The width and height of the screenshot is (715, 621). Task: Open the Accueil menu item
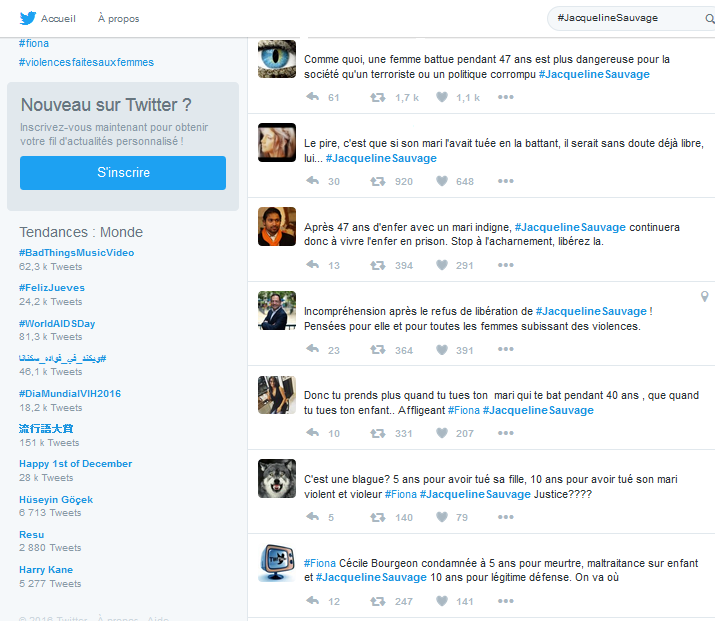tap(55, 19)
